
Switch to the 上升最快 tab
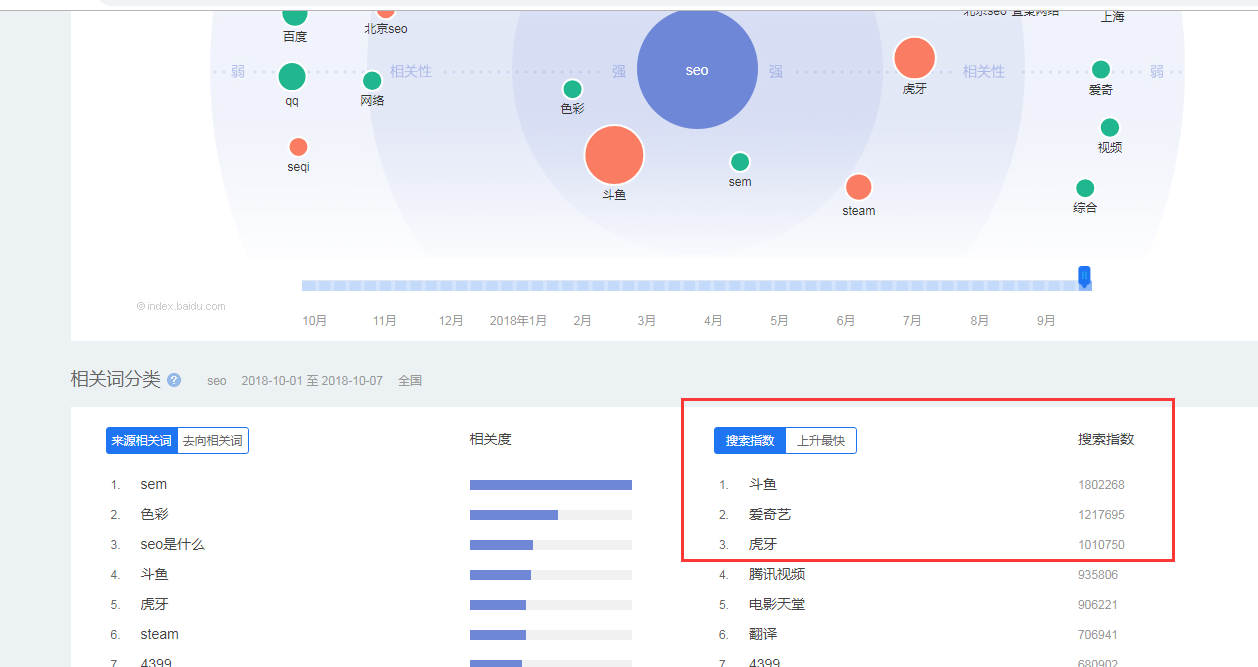pos(821,441)
